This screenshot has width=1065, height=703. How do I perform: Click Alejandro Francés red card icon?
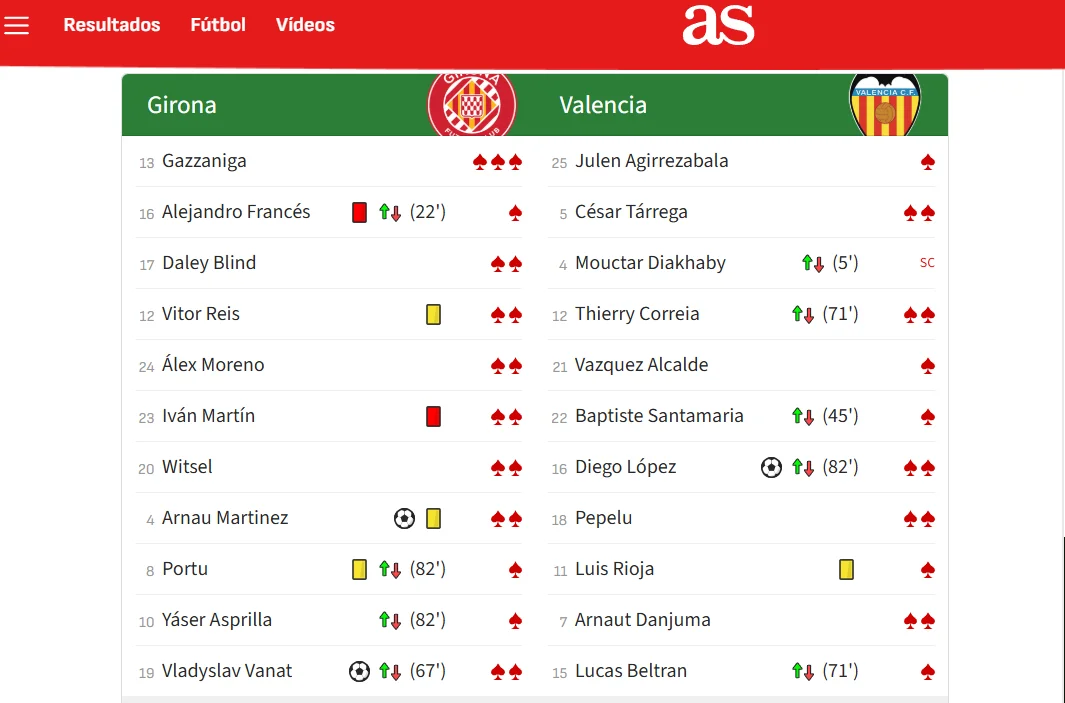click(360, 212)
